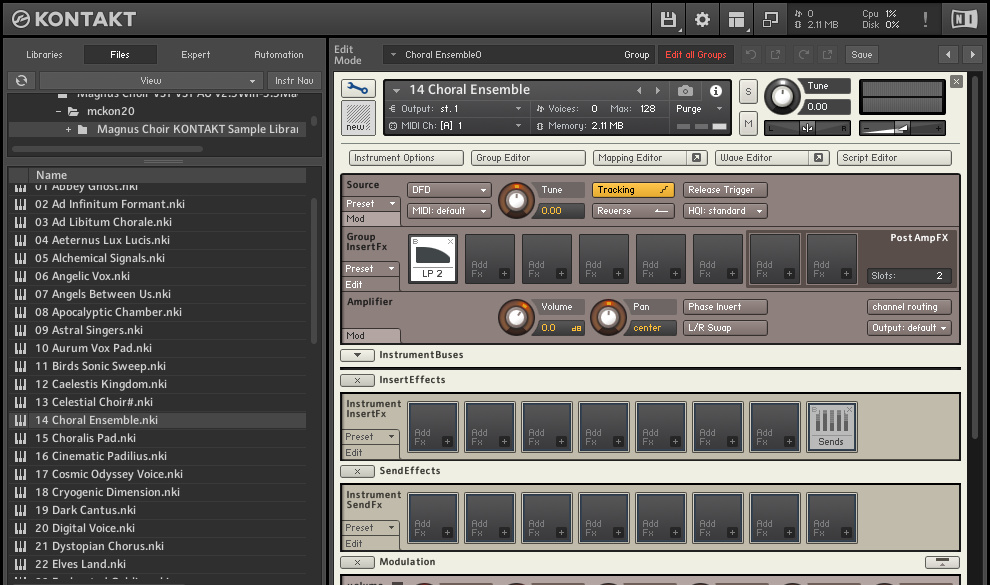
Task: Click the refresh icon in Files browser
Action: click(21, 80)
